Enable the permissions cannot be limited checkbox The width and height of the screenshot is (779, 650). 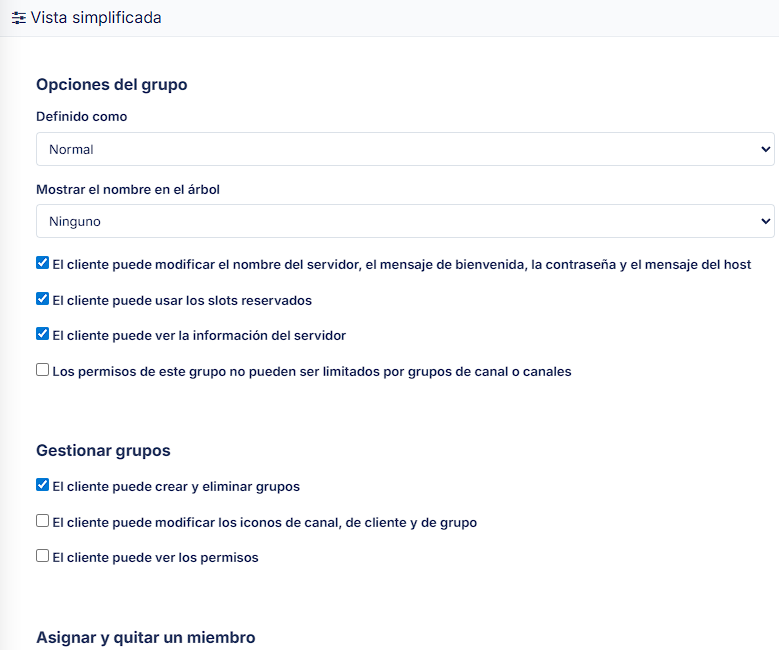[x=42, y=370]
